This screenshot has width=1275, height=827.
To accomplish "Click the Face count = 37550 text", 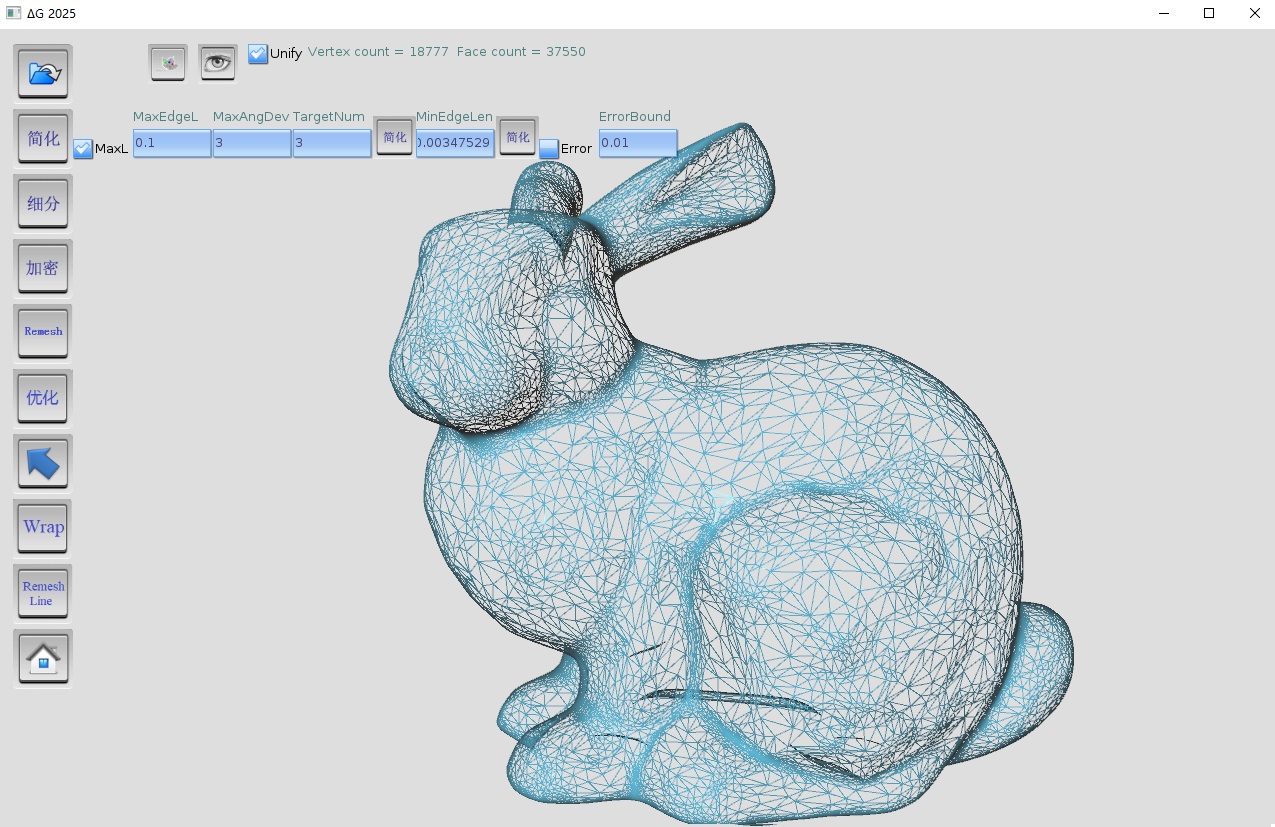I will [521, 52].
